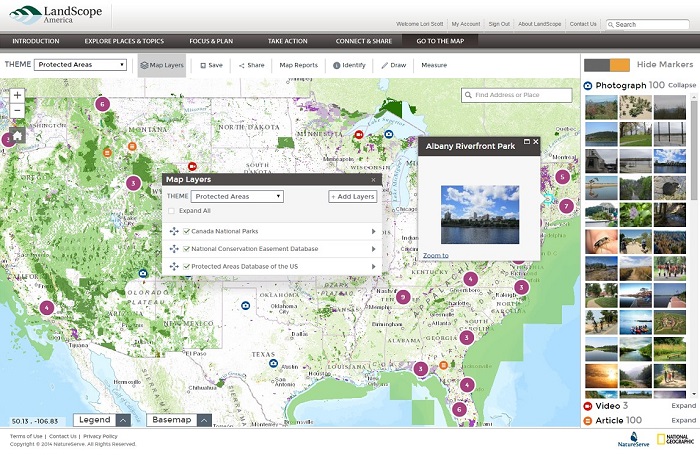This screenshot has height=456, width=700.
Task: Click the cluster marker 9 near Nashville
Action: 403,297
